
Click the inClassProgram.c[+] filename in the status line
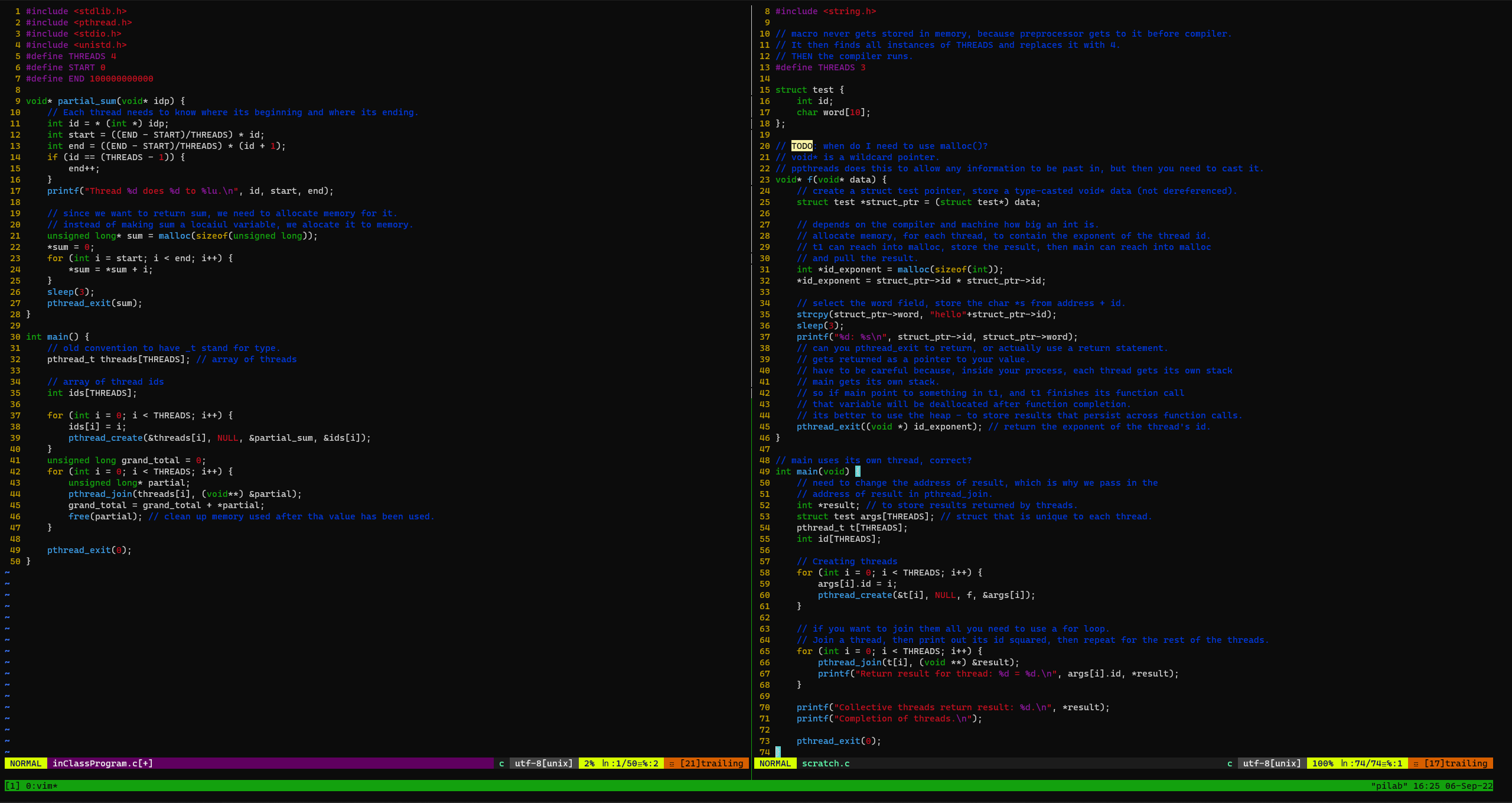click(x=103, y=763)
